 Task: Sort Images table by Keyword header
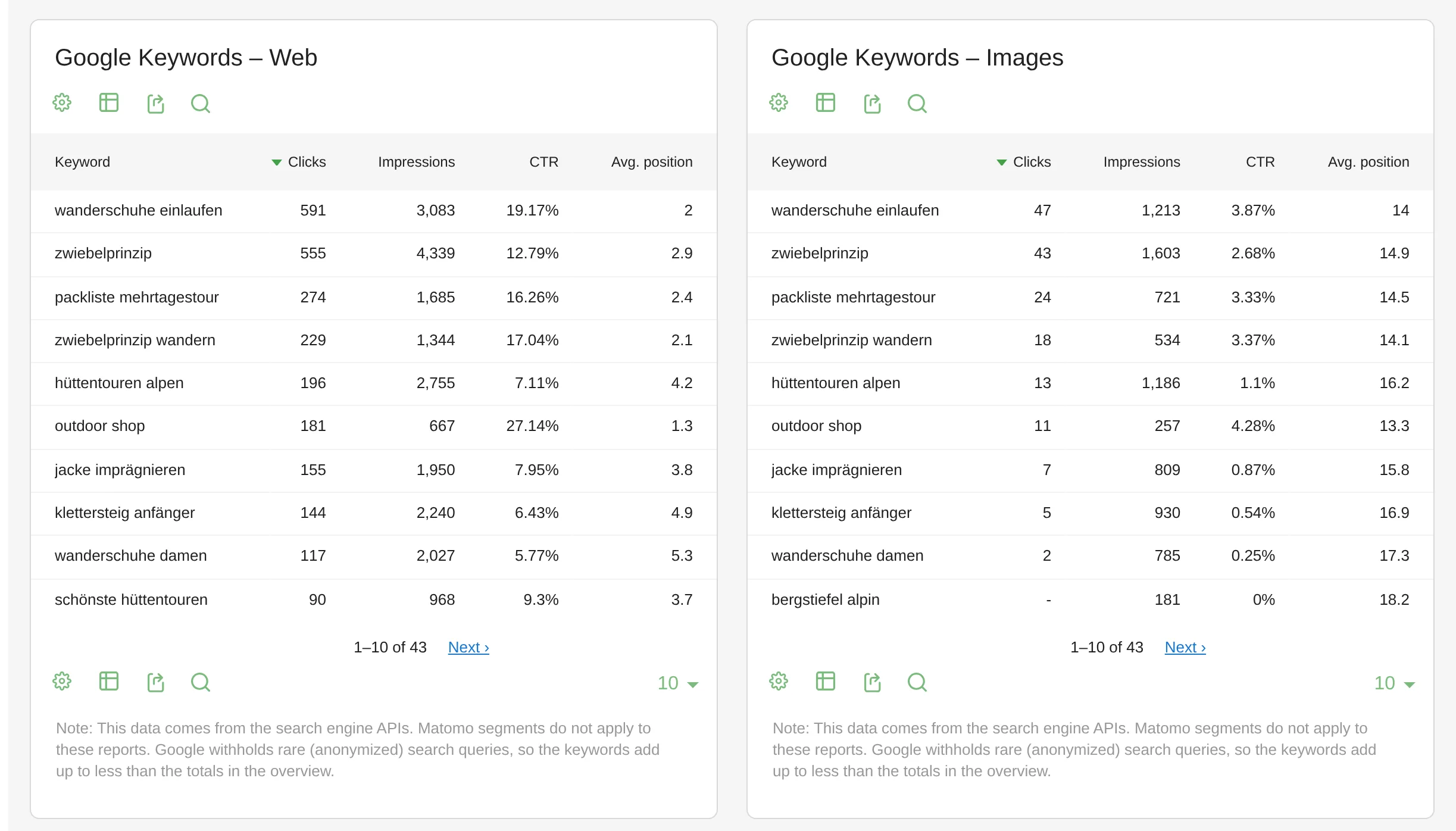[799, 162]
